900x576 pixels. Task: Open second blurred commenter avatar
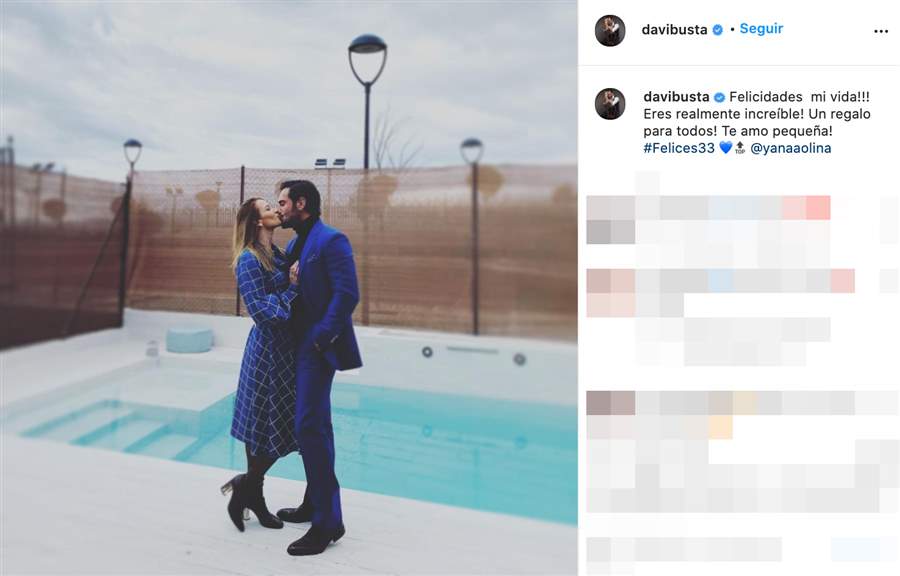611,293
